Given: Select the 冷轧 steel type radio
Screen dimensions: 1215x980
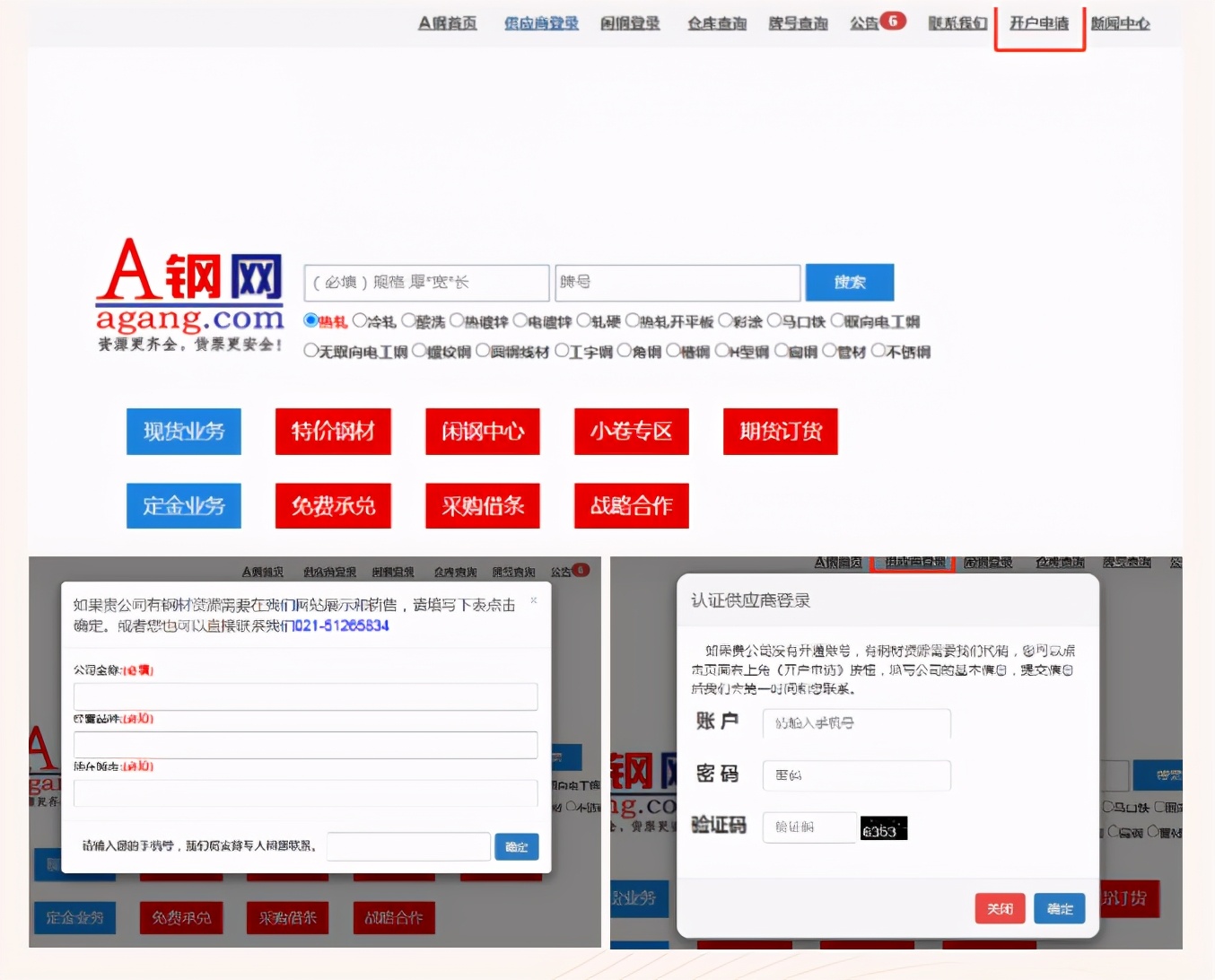Looking at the screenshot, I should (362, 319).
